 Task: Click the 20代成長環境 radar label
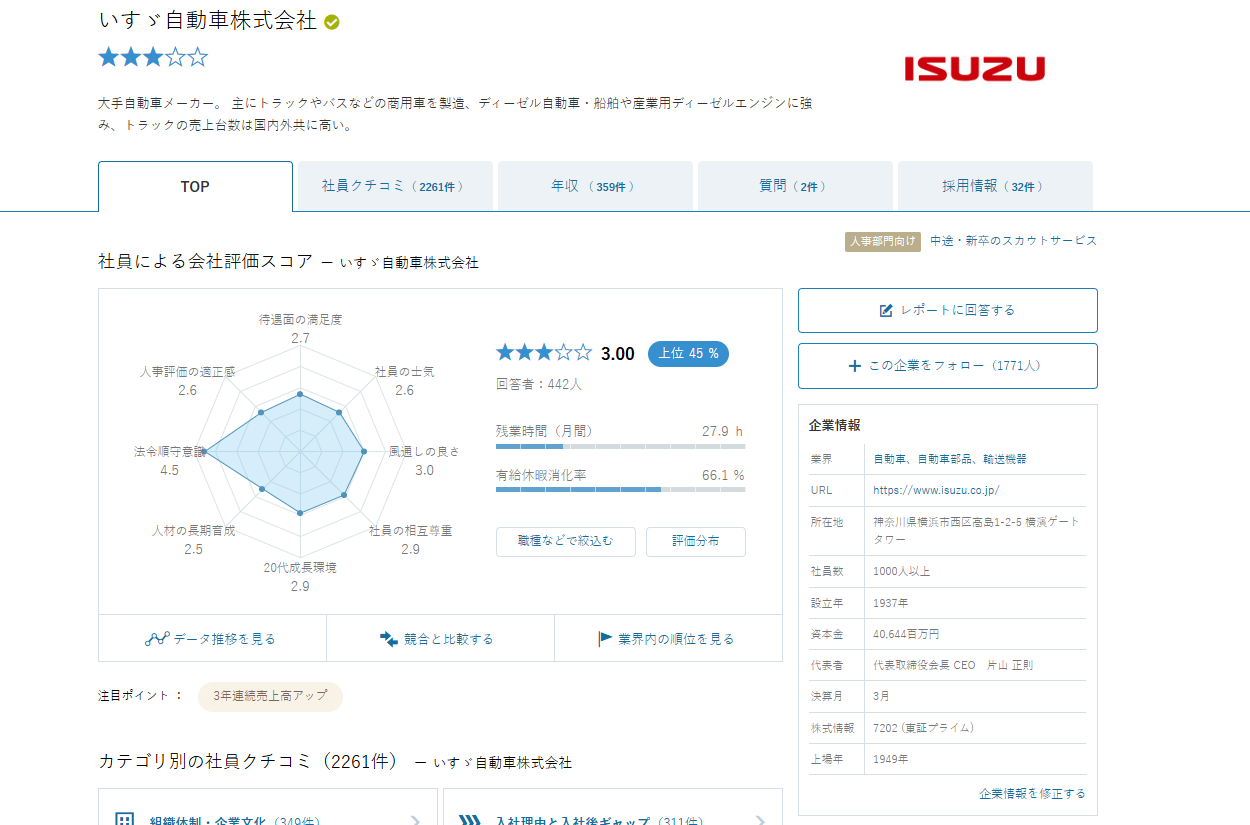click(x=300, y=568)
